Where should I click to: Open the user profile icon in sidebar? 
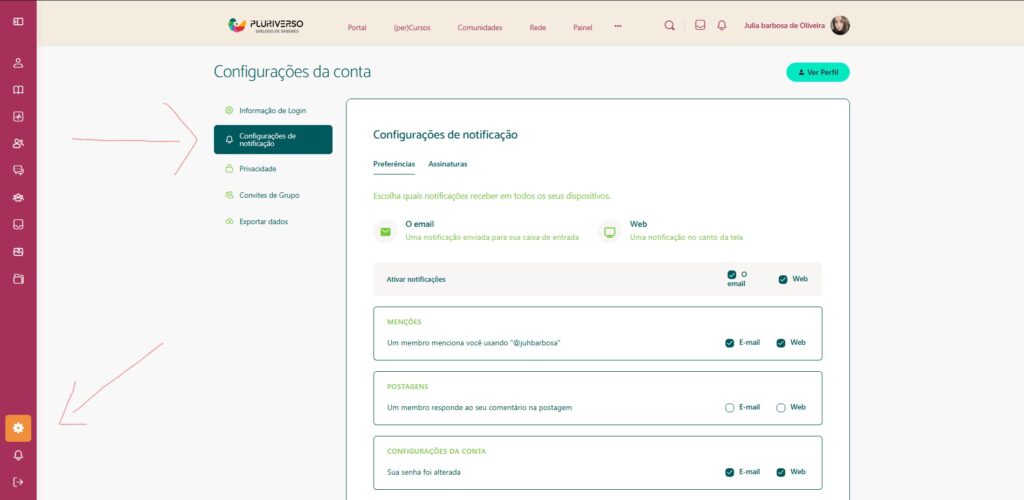tap(18, 63)
